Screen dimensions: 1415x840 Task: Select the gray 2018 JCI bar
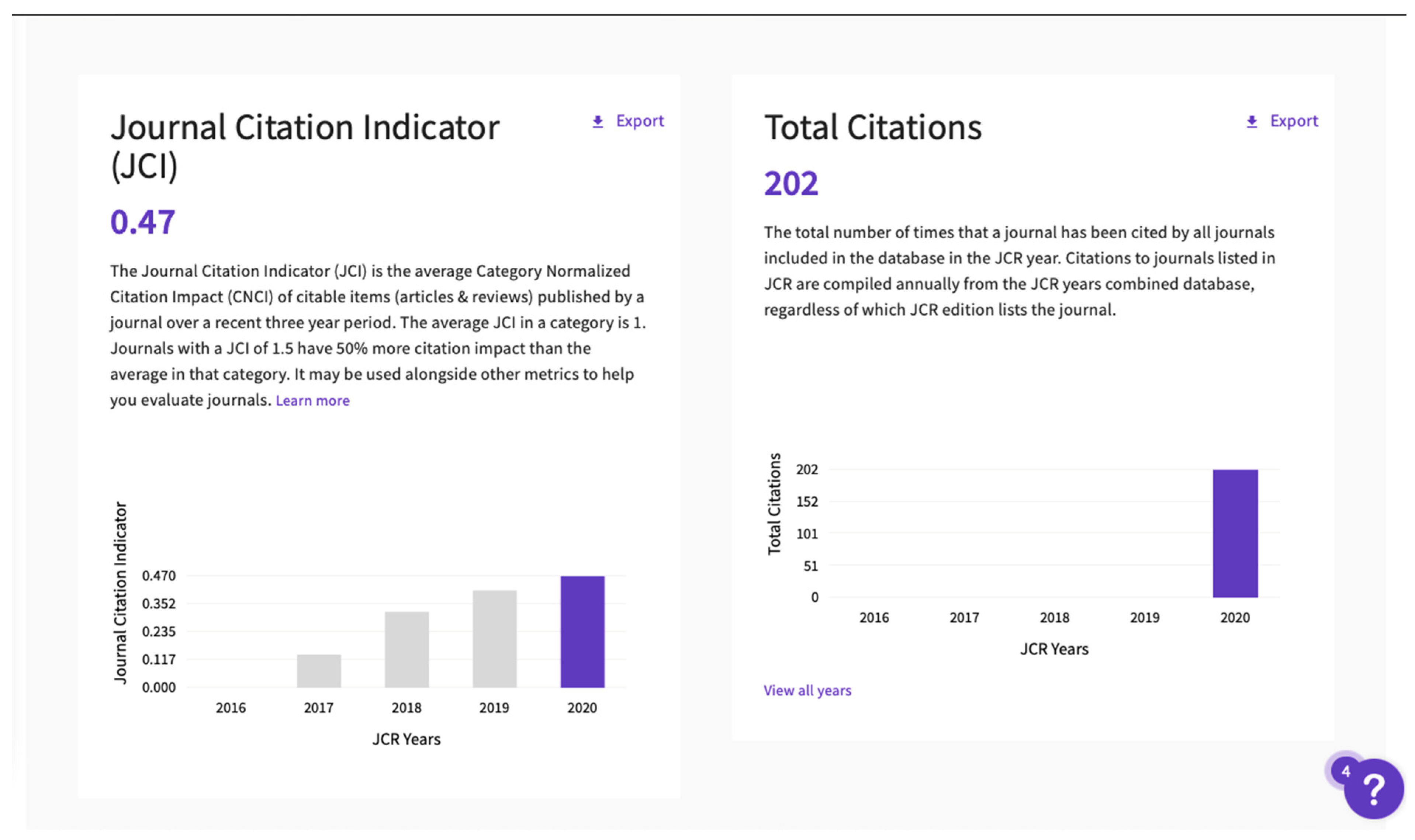click(x=406, y=650)
